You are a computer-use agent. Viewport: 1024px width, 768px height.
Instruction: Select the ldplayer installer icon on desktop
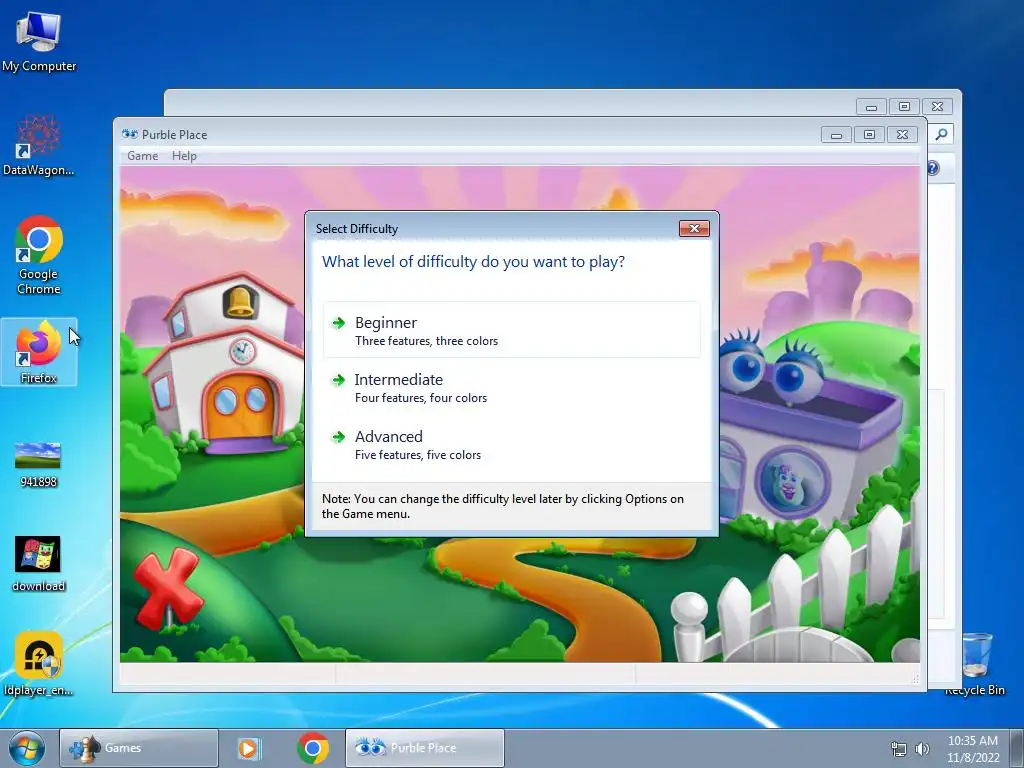coord(39,664)
